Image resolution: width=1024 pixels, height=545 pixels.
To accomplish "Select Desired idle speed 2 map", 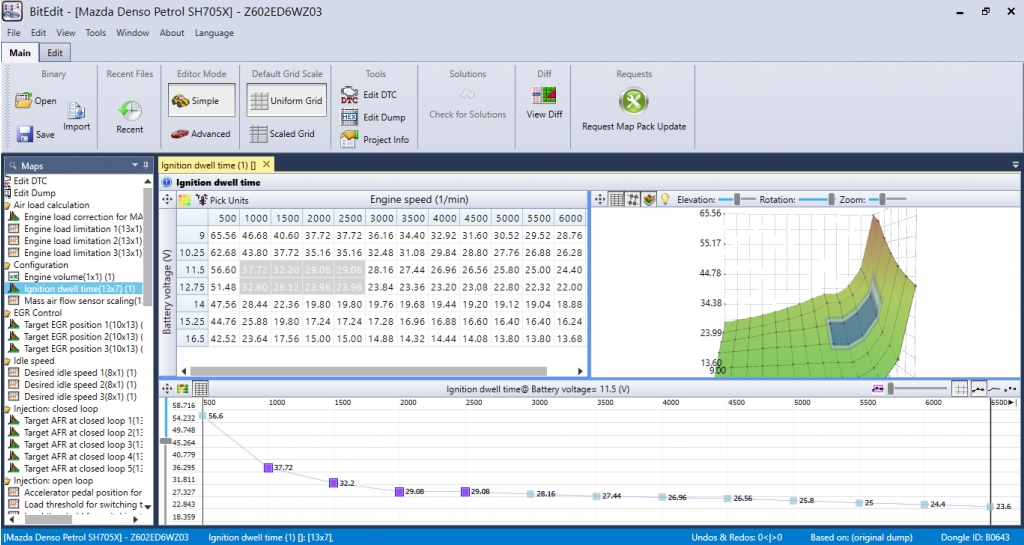I will click(73, 385).
